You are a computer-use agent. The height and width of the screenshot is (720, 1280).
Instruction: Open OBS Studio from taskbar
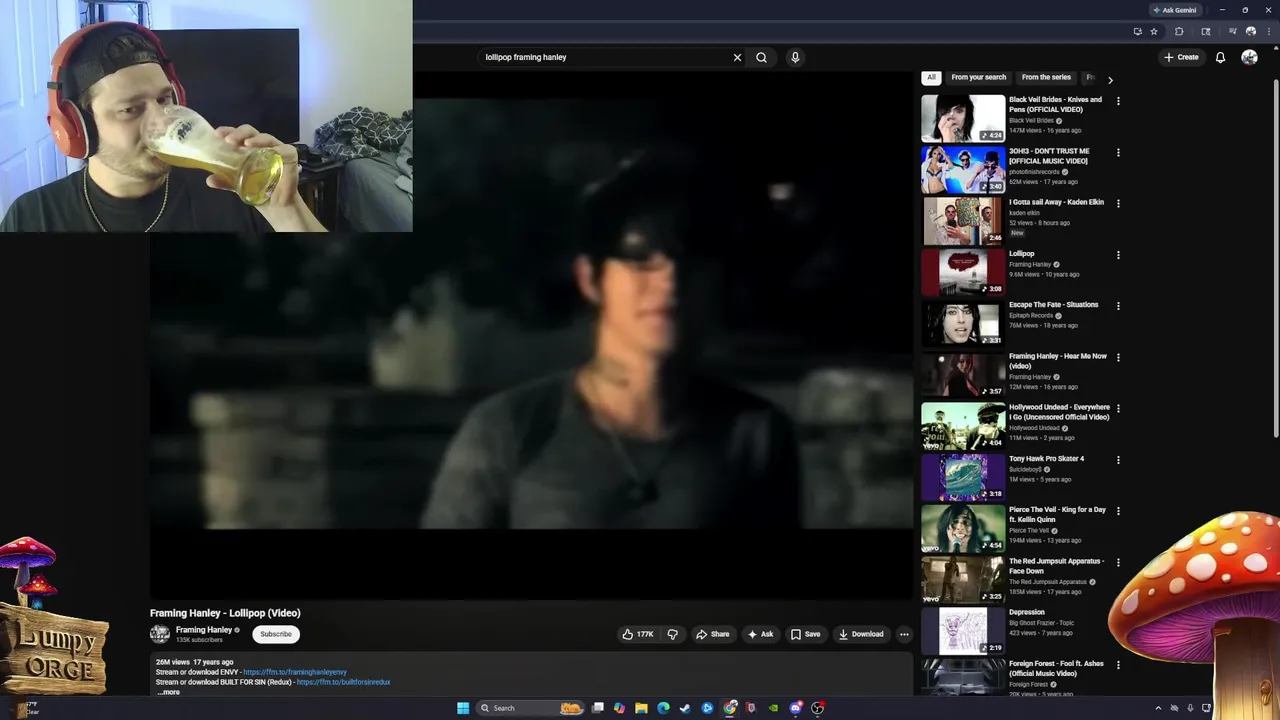(818, 708)
